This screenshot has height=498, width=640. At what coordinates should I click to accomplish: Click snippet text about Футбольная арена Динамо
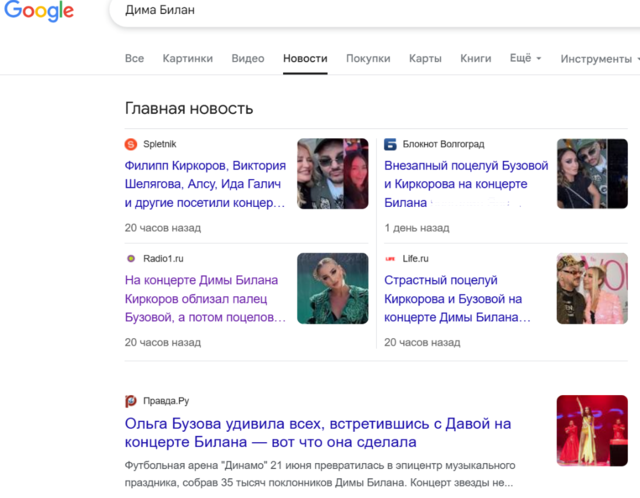[320, 474]
